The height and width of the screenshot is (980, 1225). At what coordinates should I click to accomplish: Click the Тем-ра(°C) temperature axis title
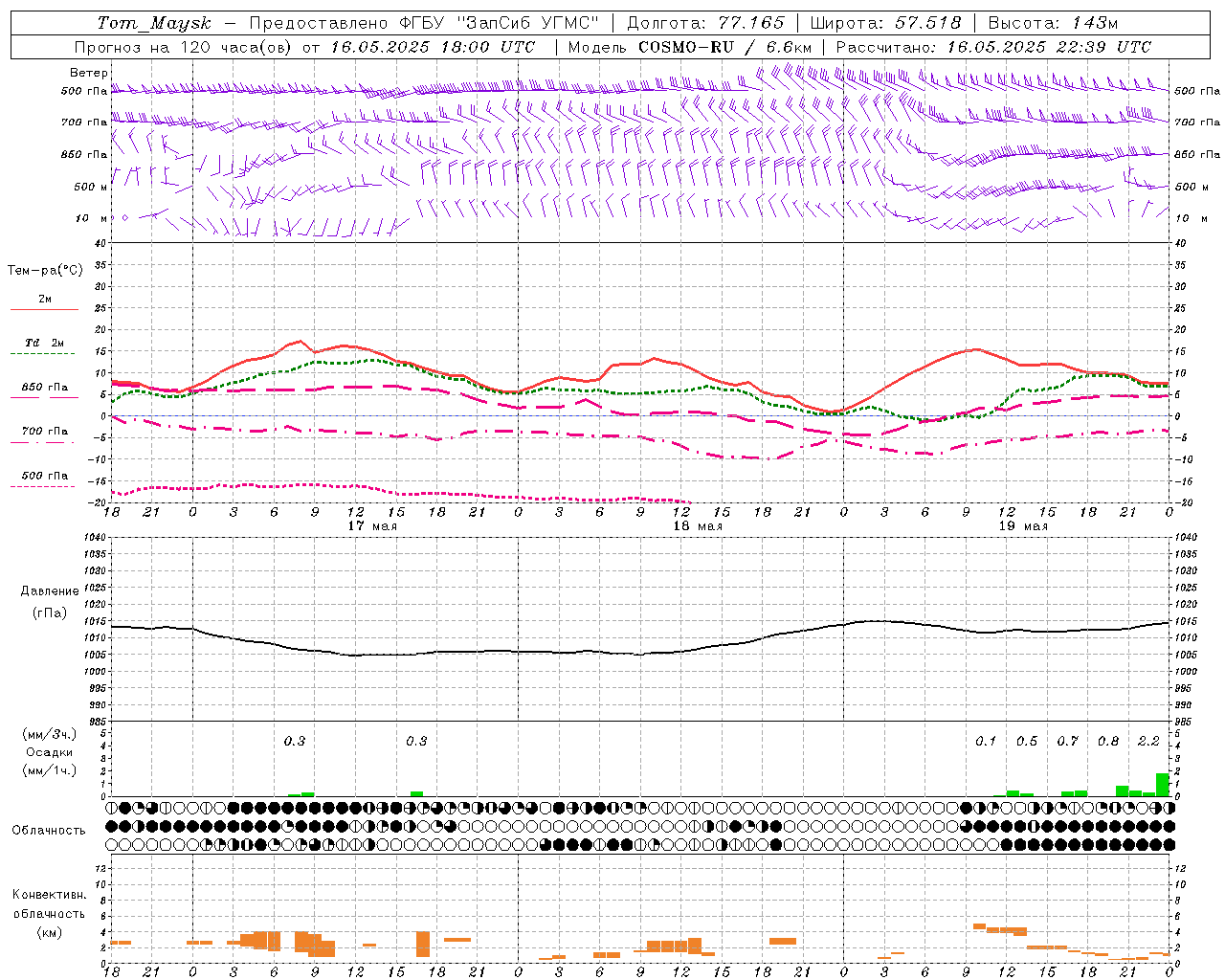[45, 270]
